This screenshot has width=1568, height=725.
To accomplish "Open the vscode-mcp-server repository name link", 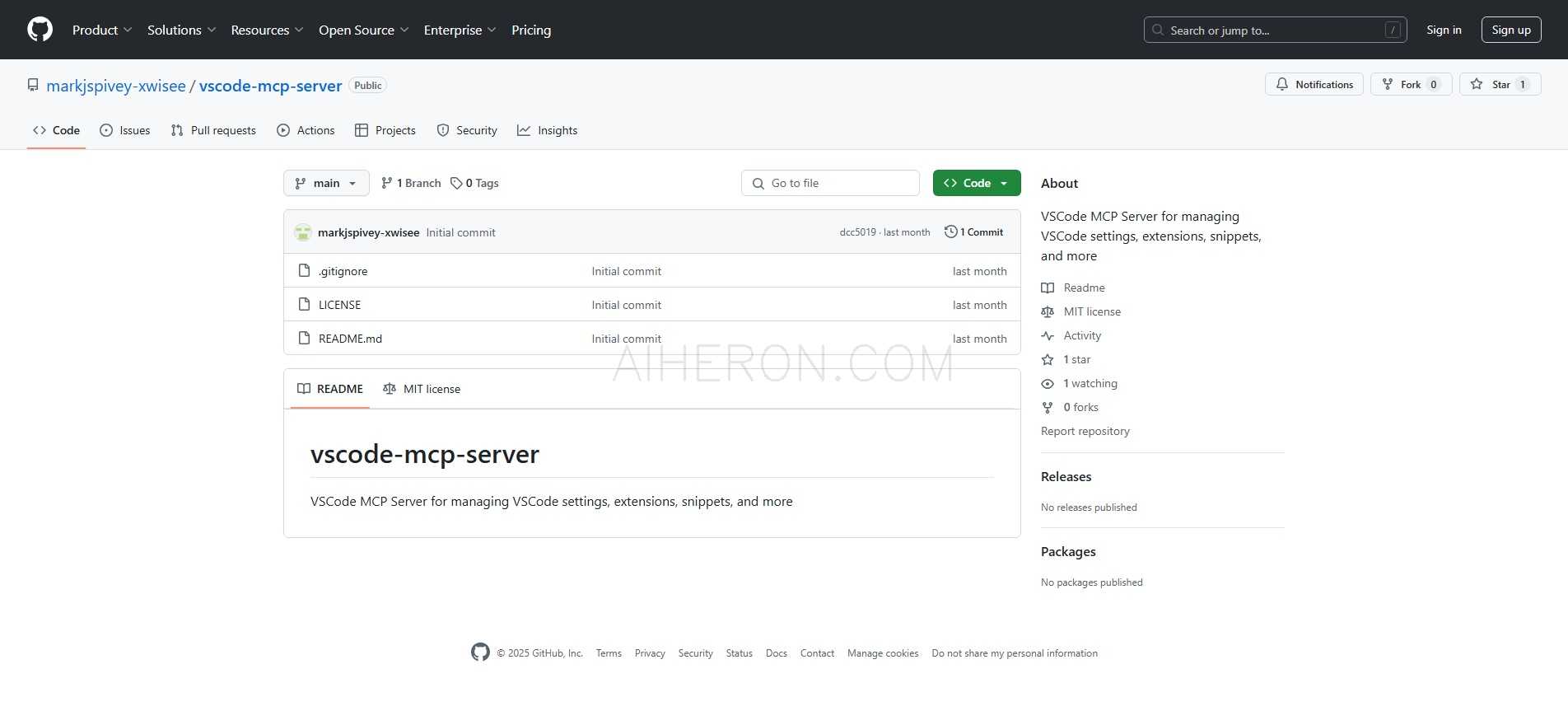I will point(270,86).
